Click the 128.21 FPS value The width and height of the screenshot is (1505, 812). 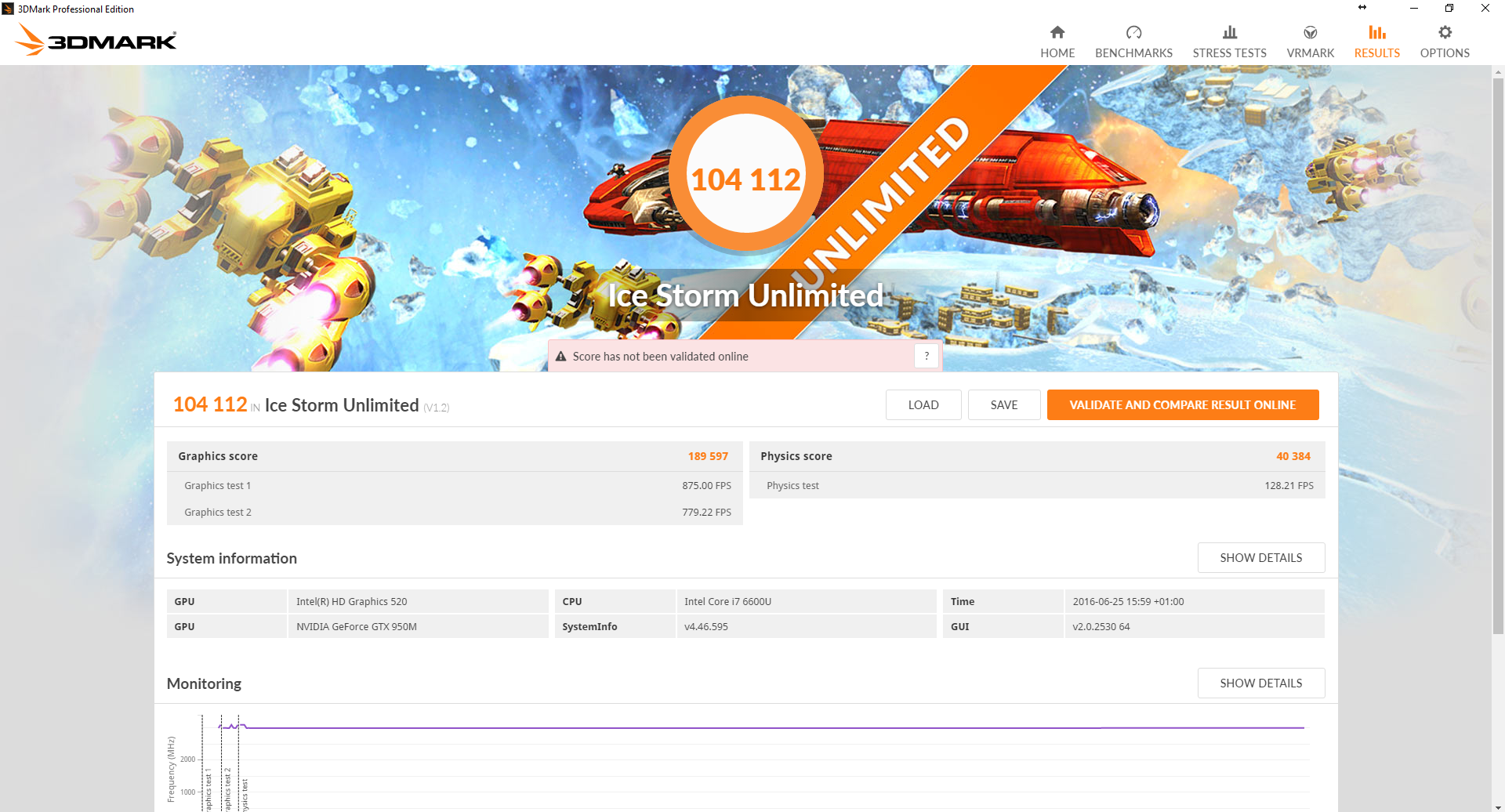click(x=1289, y=486)
